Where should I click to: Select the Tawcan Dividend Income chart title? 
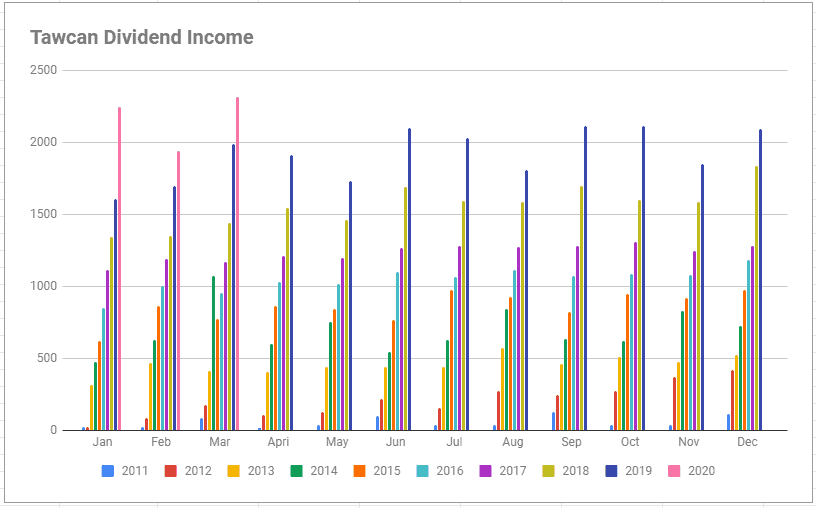coord(141,38)
